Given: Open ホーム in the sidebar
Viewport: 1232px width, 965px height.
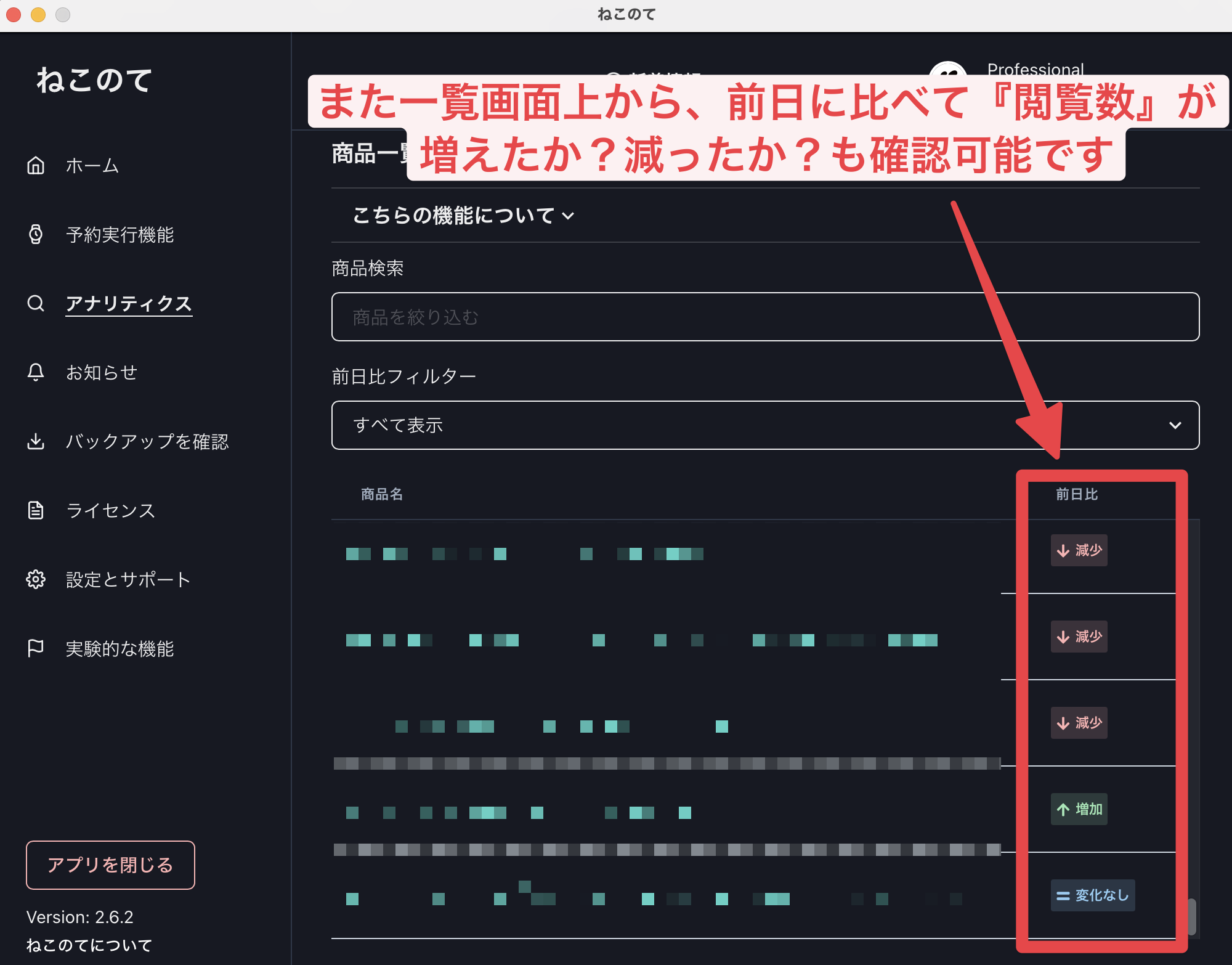Looking at the screenshot, I should click(x=92, y=165).
